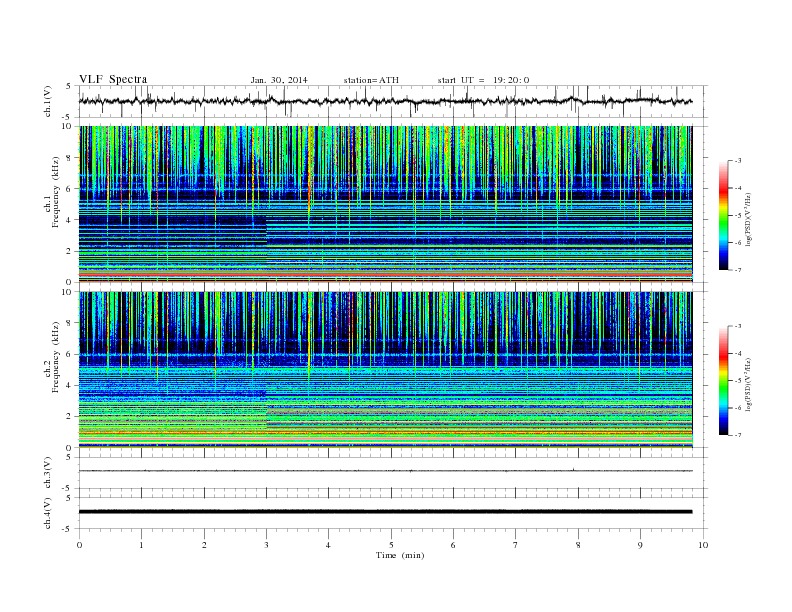Click the '3' tick on the time axis

(x=266, y=545)
